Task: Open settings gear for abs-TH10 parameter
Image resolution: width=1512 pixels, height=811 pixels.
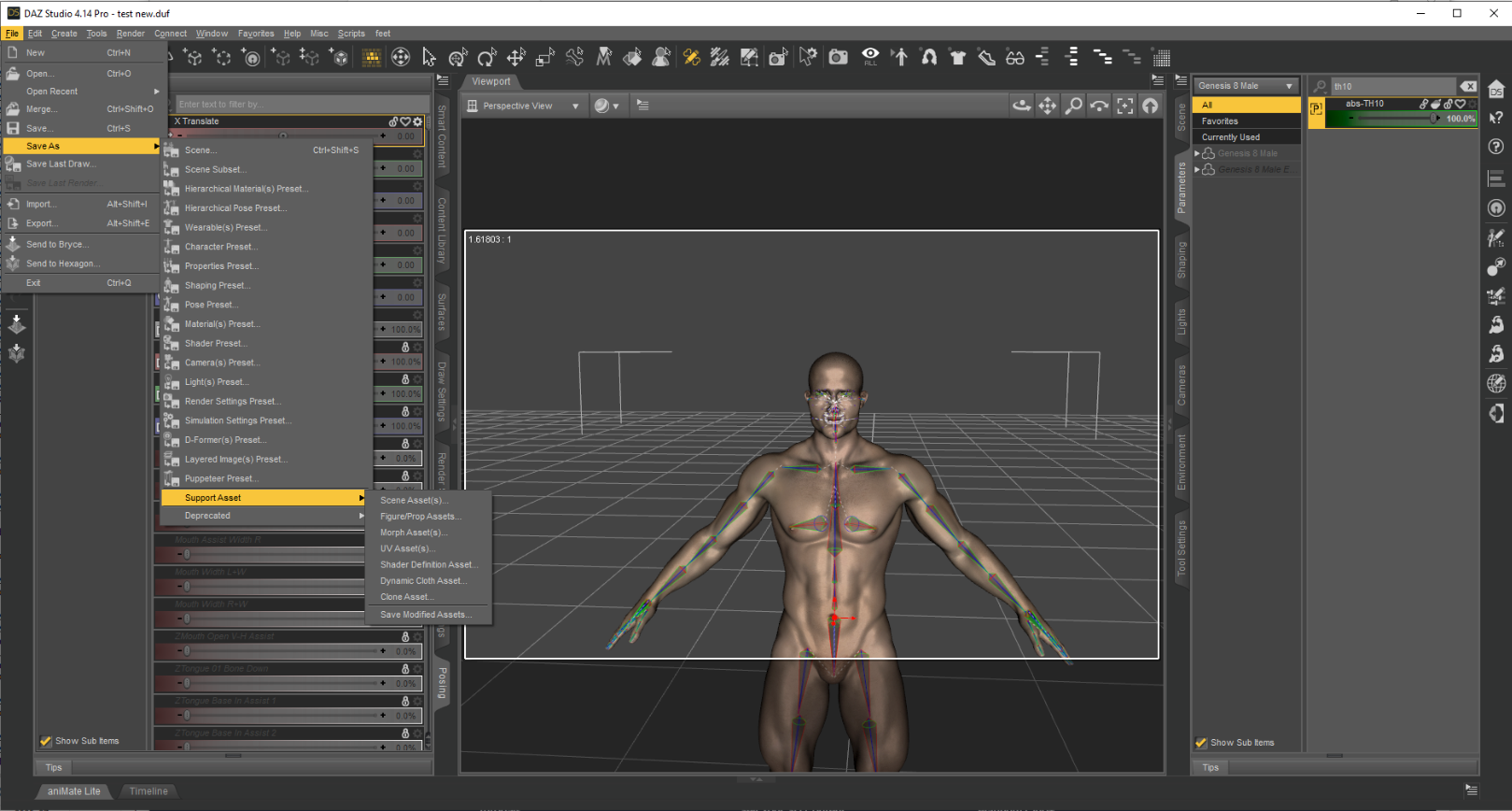Action: click(1472, 104)
